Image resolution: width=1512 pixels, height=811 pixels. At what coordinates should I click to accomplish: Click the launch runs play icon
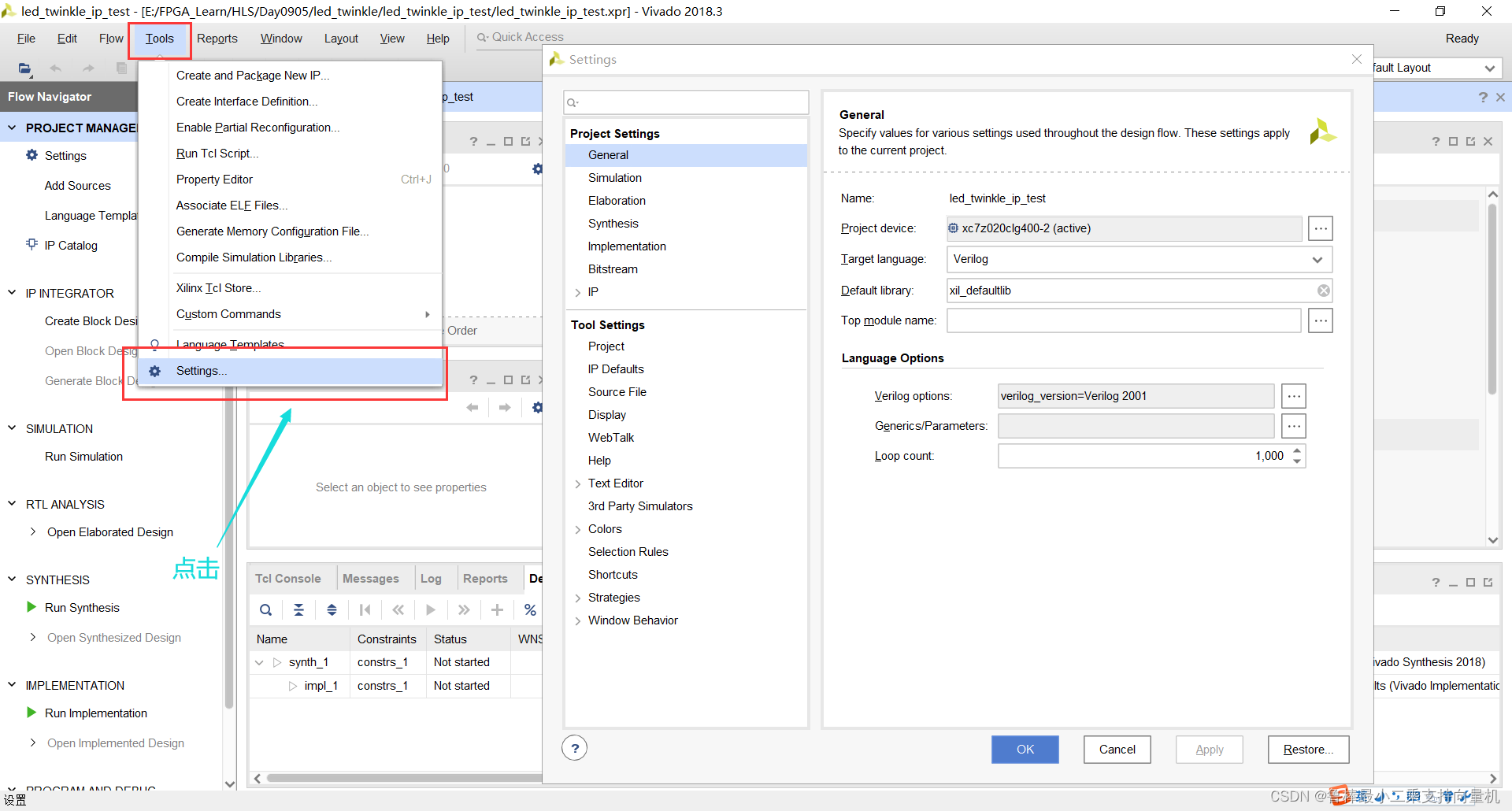431,609
